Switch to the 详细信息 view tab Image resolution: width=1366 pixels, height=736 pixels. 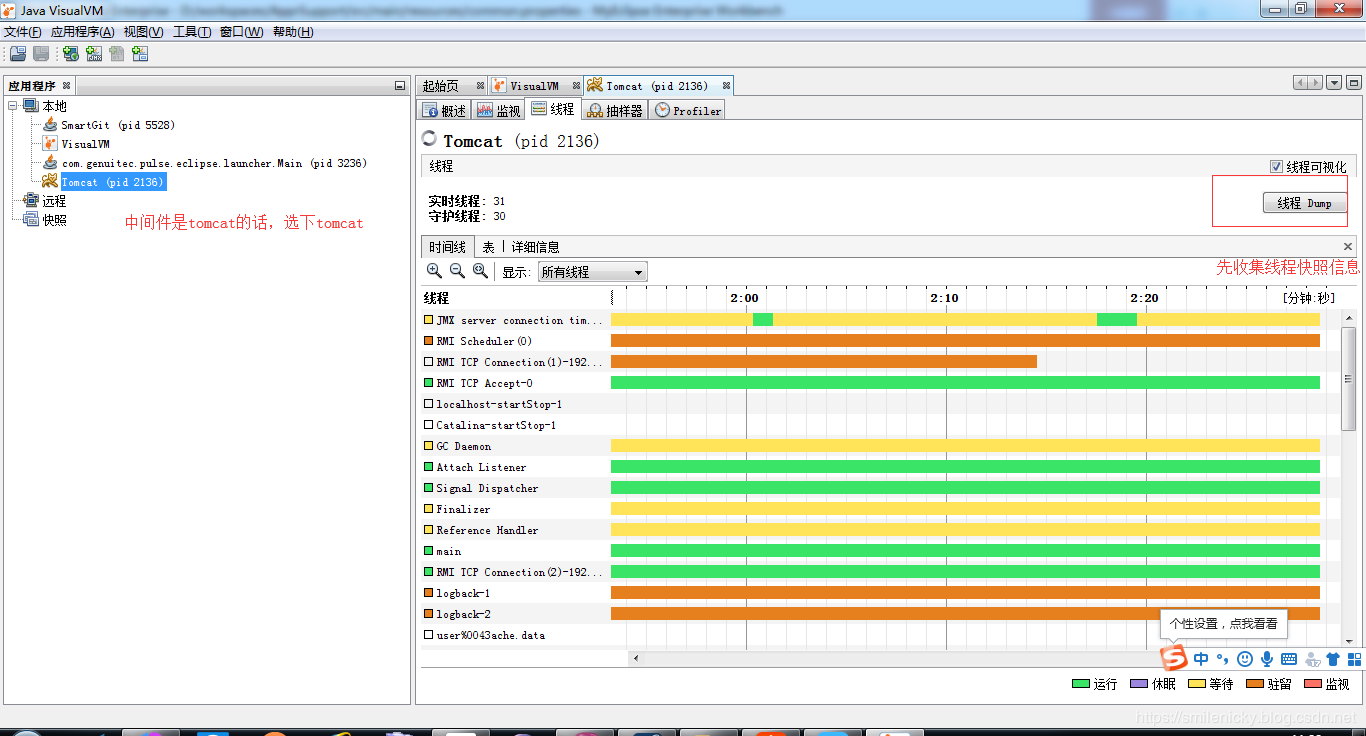tap(536, 247)
